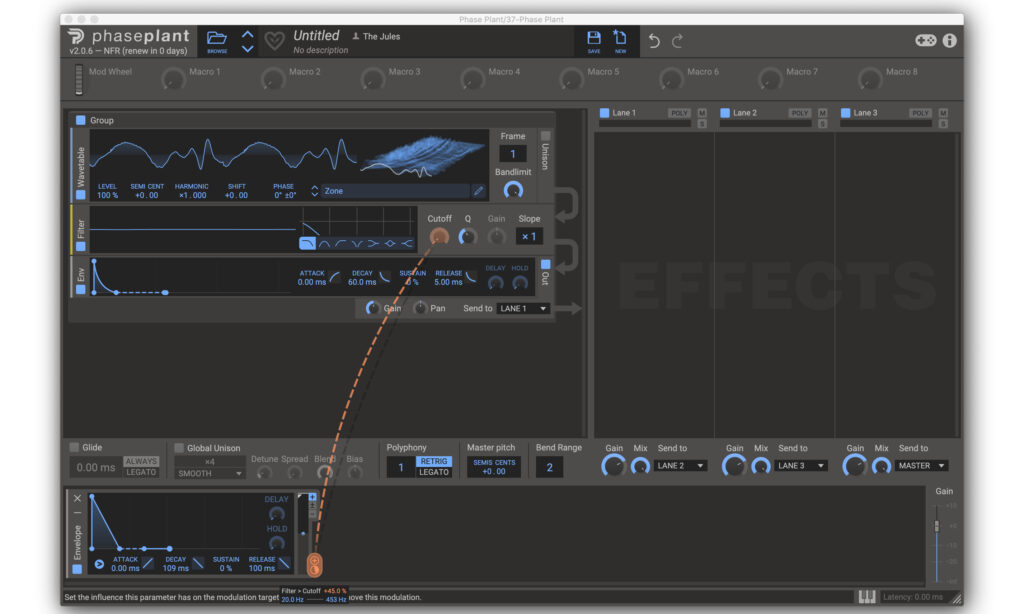Mute Lane 2 with the M button
Image resolution: width=1024 pixels, height=614 pixels.
click(823, 113)
